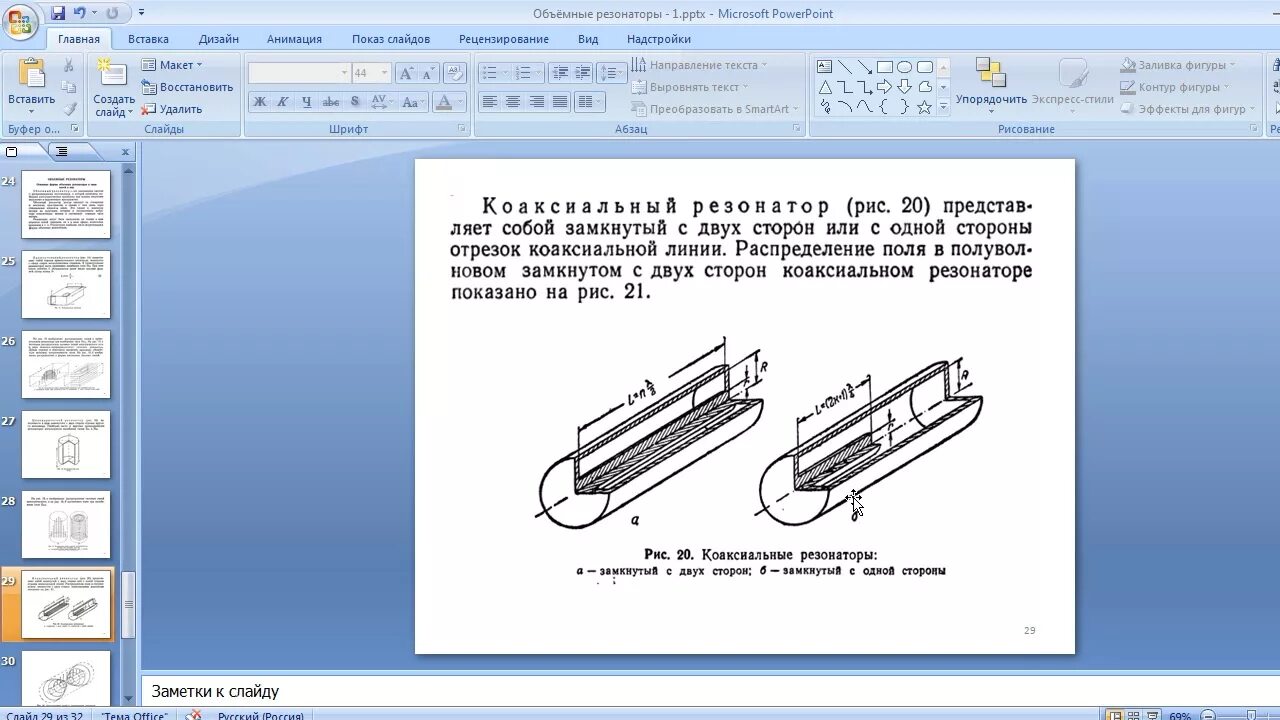
Task: Toggle underline (Ч) formatting
Action: point(306,102)
